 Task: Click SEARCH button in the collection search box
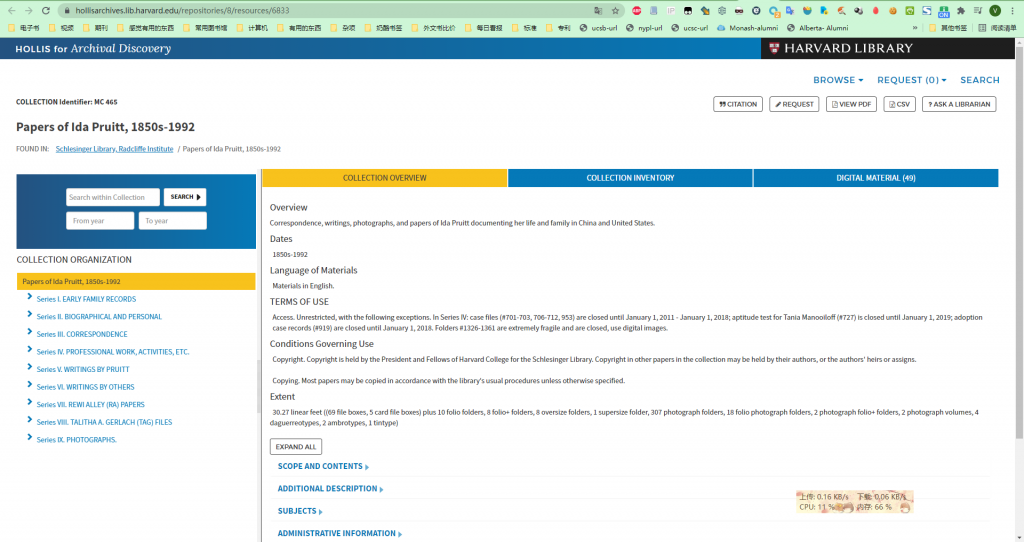[185, 197]
